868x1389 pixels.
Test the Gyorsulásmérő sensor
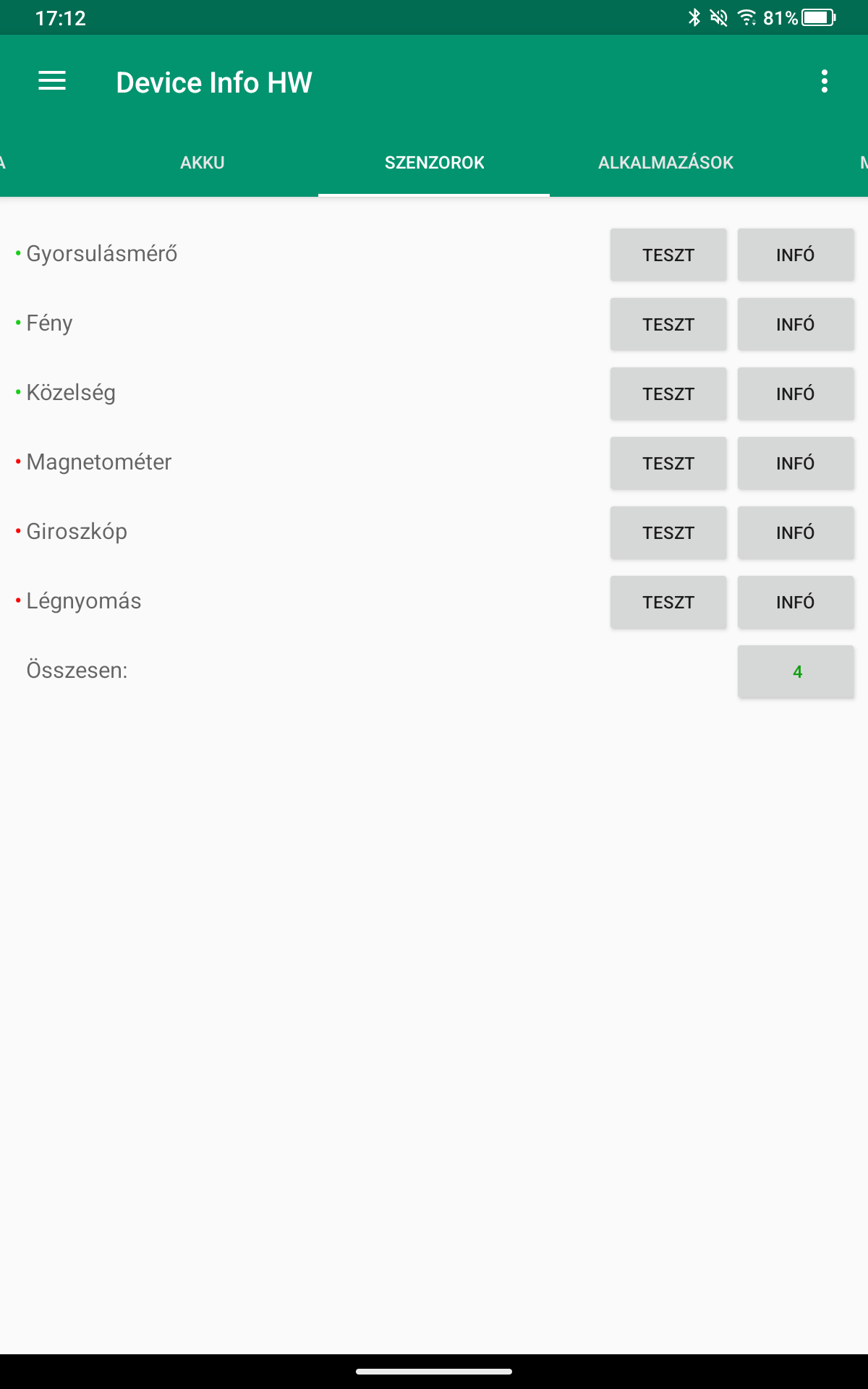click(668, 255)
